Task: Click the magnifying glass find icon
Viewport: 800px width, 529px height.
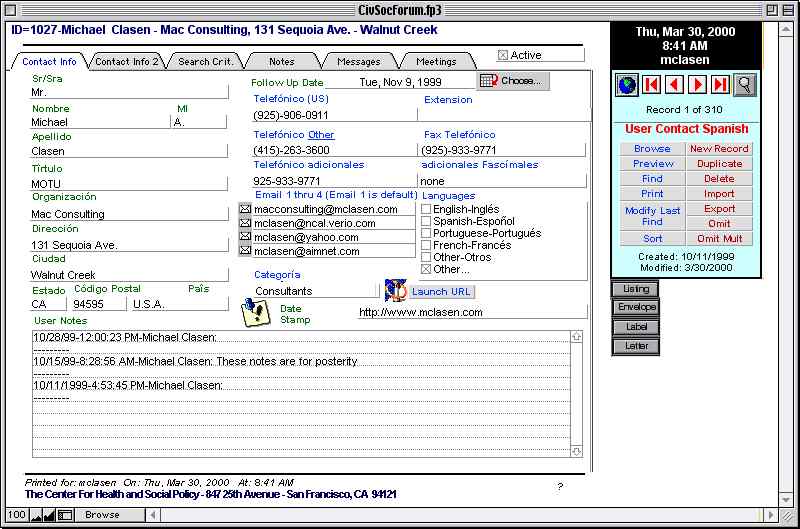Action: click(744, 85)
